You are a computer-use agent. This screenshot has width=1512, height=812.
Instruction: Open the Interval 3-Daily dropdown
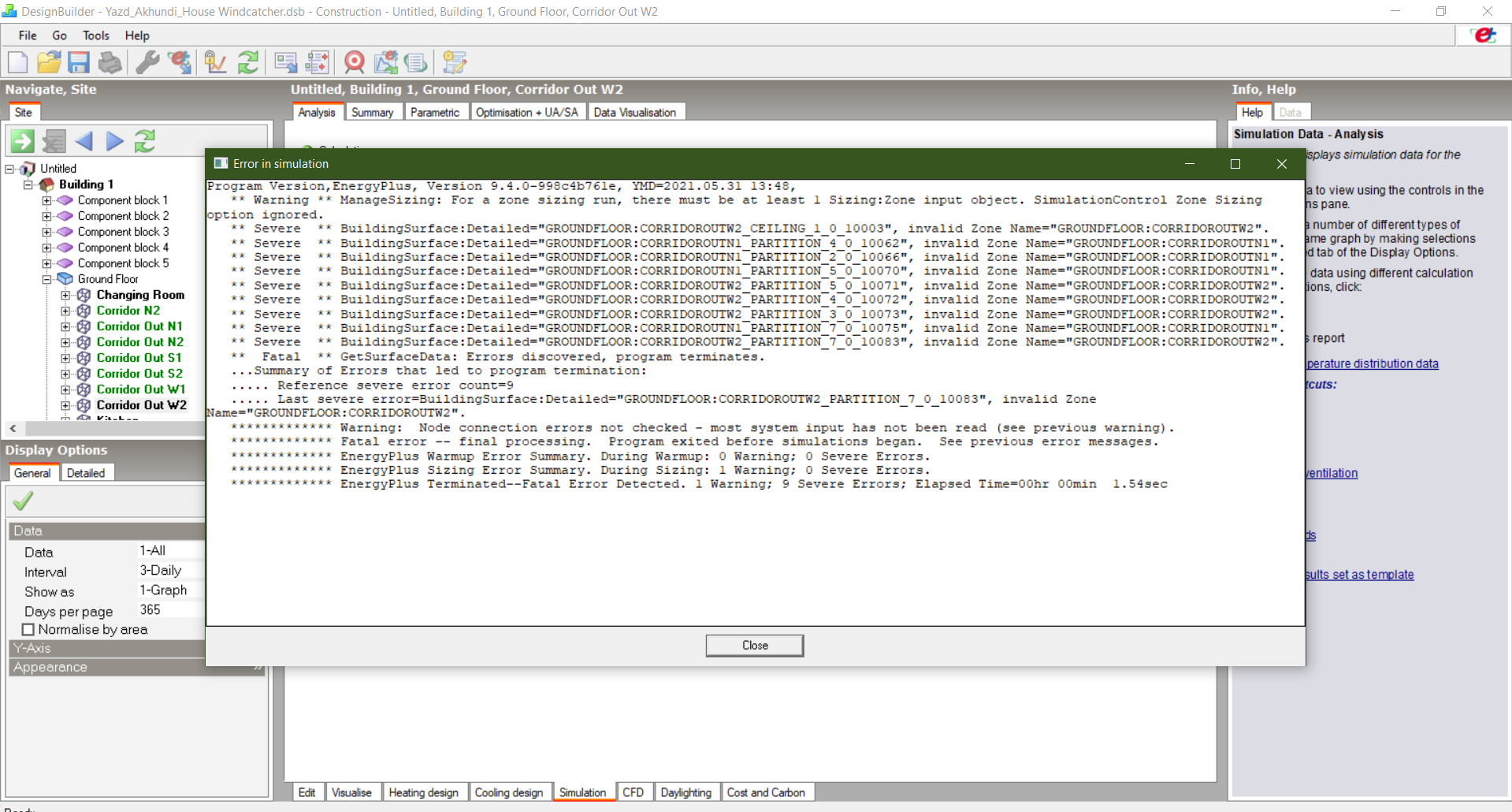point(171,571)
